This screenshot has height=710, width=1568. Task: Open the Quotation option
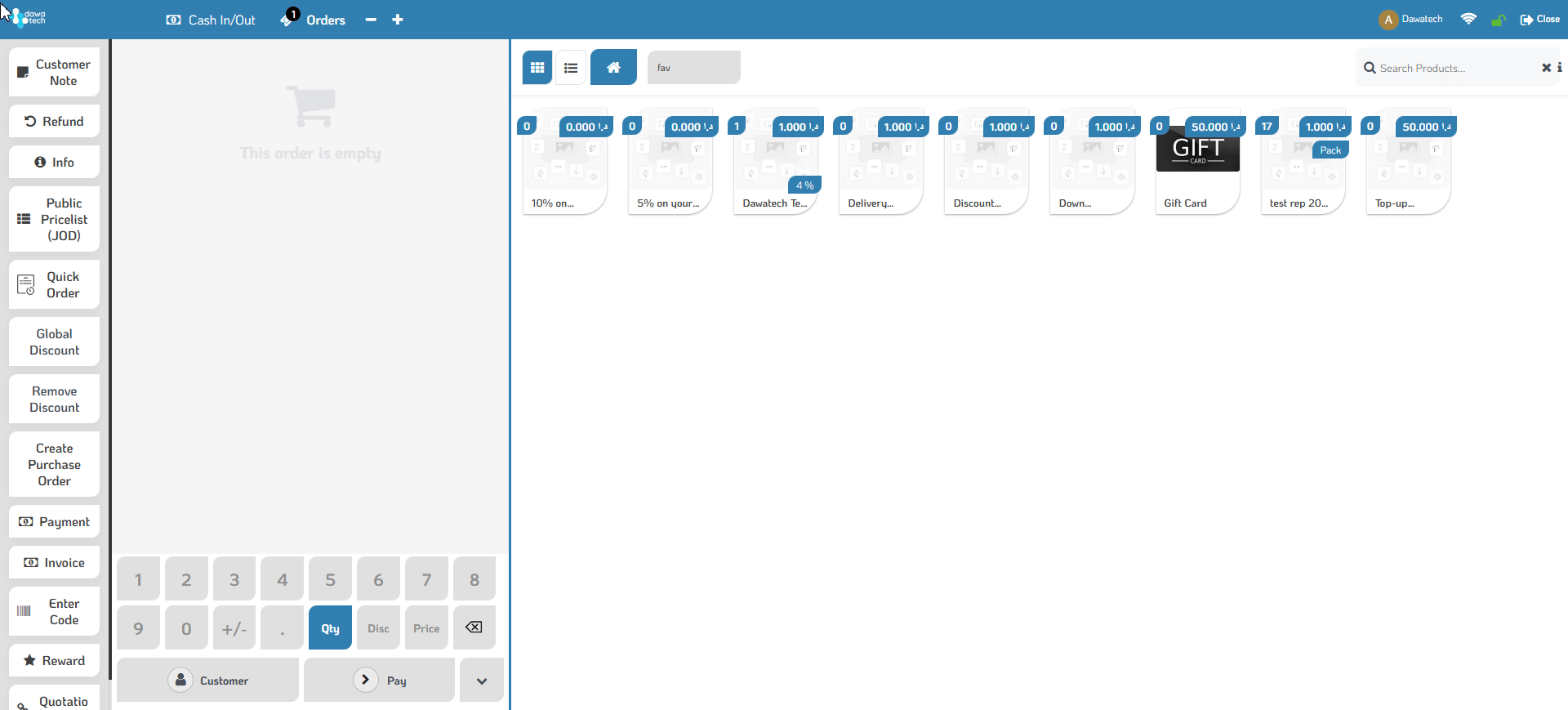[x=55, y=699]
